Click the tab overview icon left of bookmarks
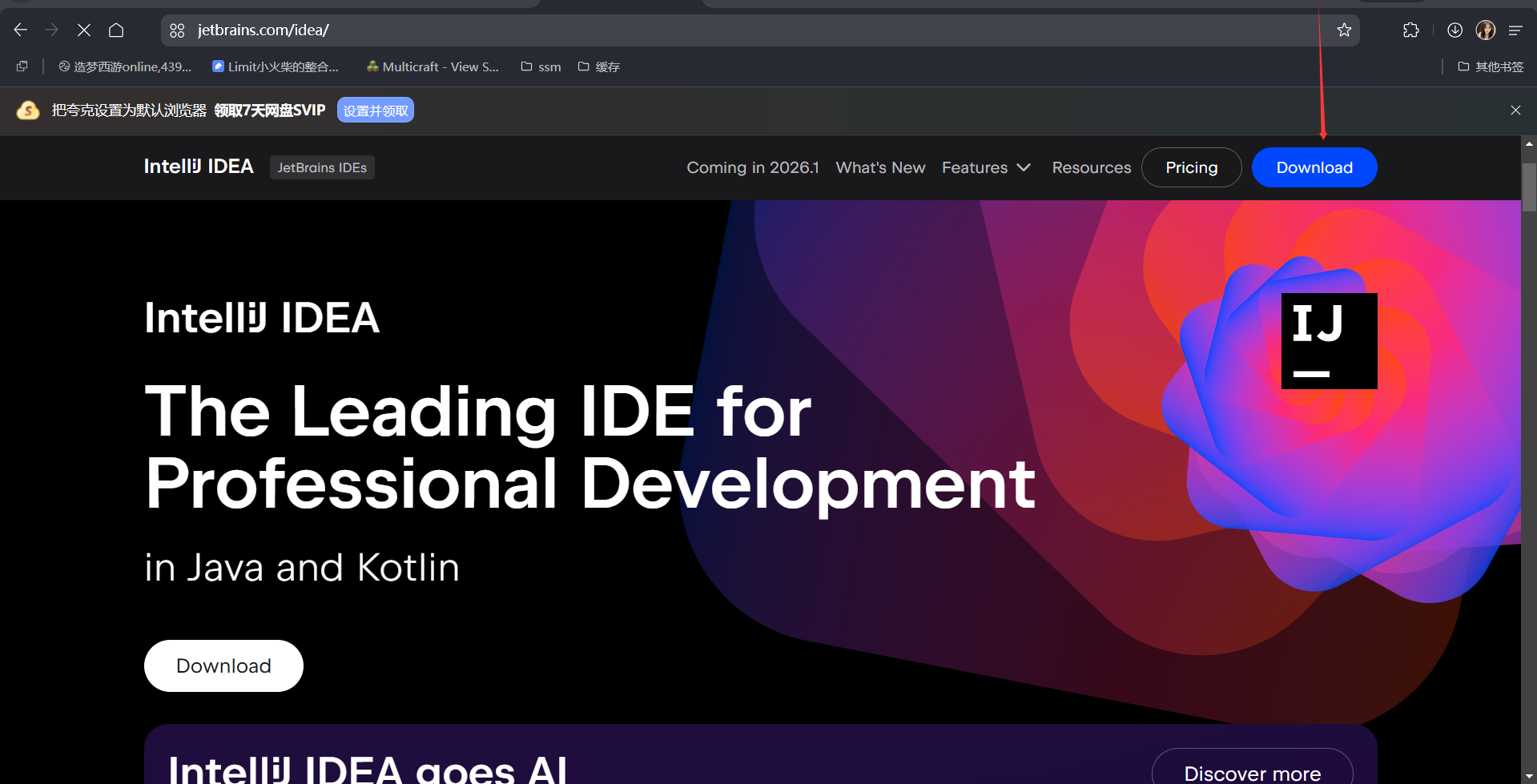The width and height of the screenshot is (1537, 784). (x=22, y=66)
